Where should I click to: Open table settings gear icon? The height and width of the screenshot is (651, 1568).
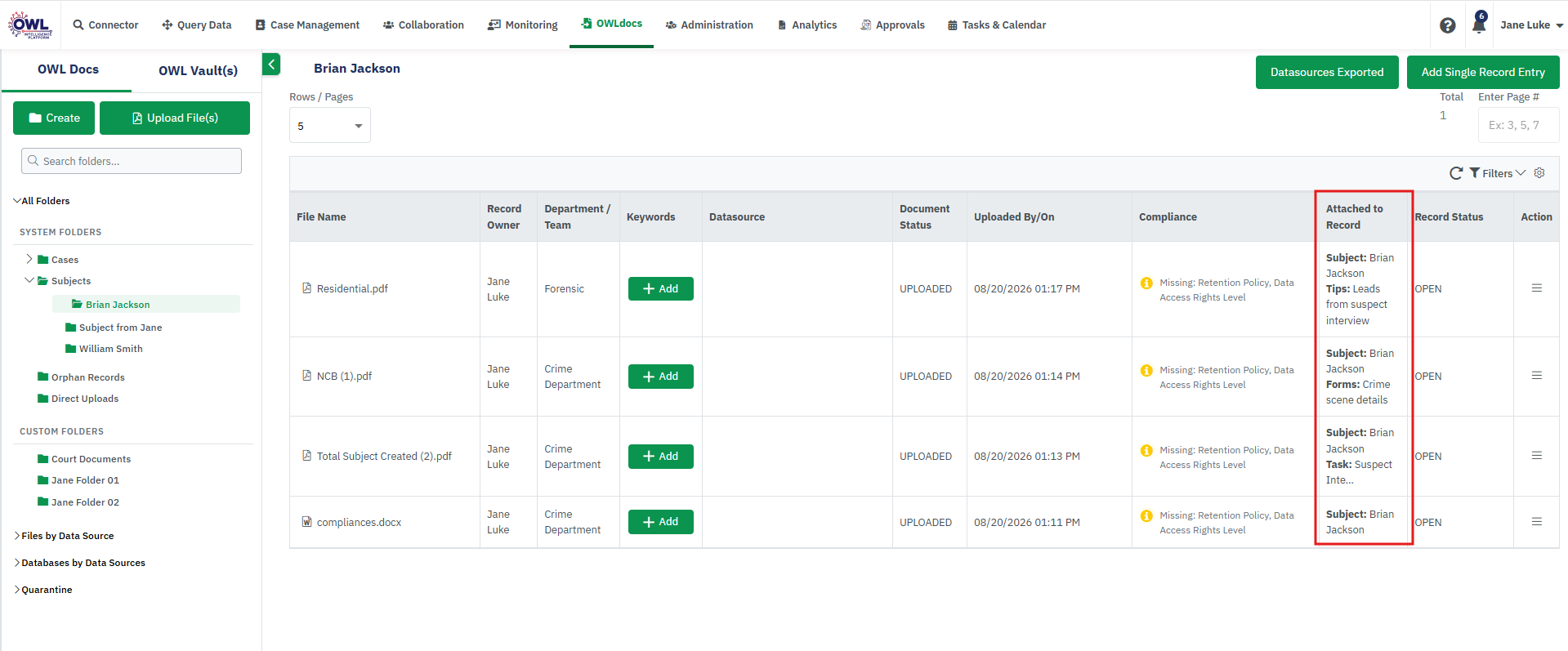pyautogui.click(x=1539, y=173)
